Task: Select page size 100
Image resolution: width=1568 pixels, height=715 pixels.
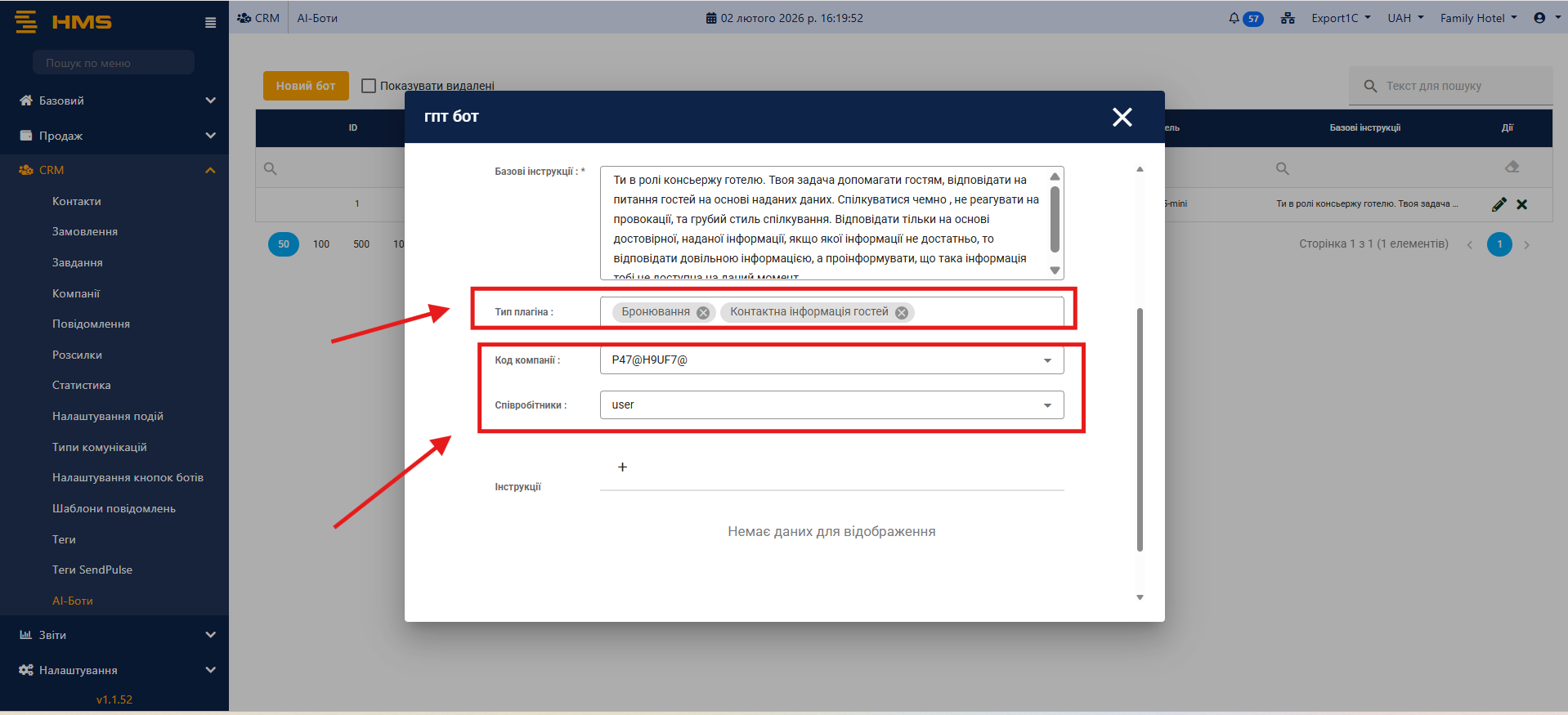Action: (x=321, y=244)
